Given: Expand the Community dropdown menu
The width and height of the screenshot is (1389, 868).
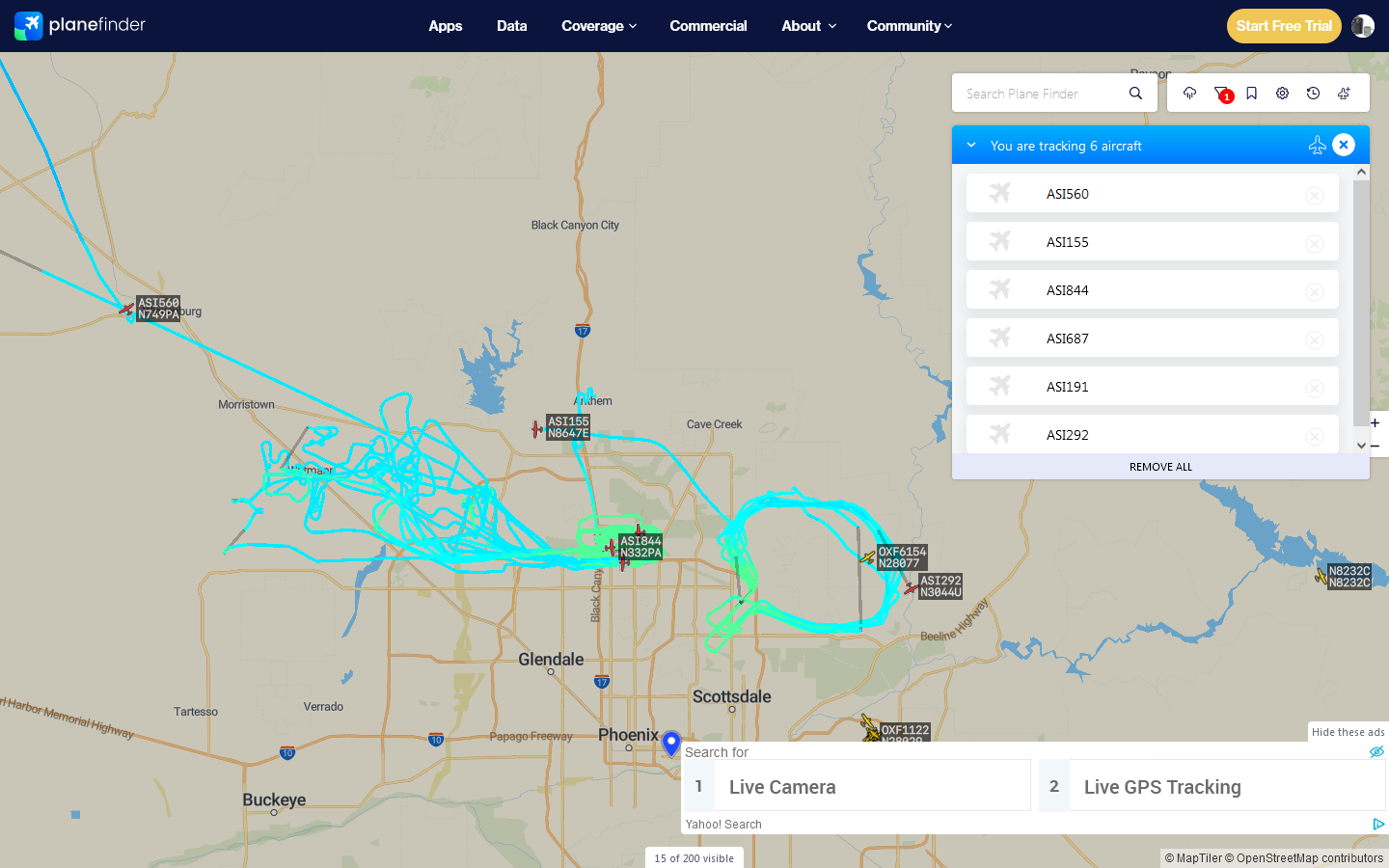Looking at the screenshot, I should coord(910,26).
